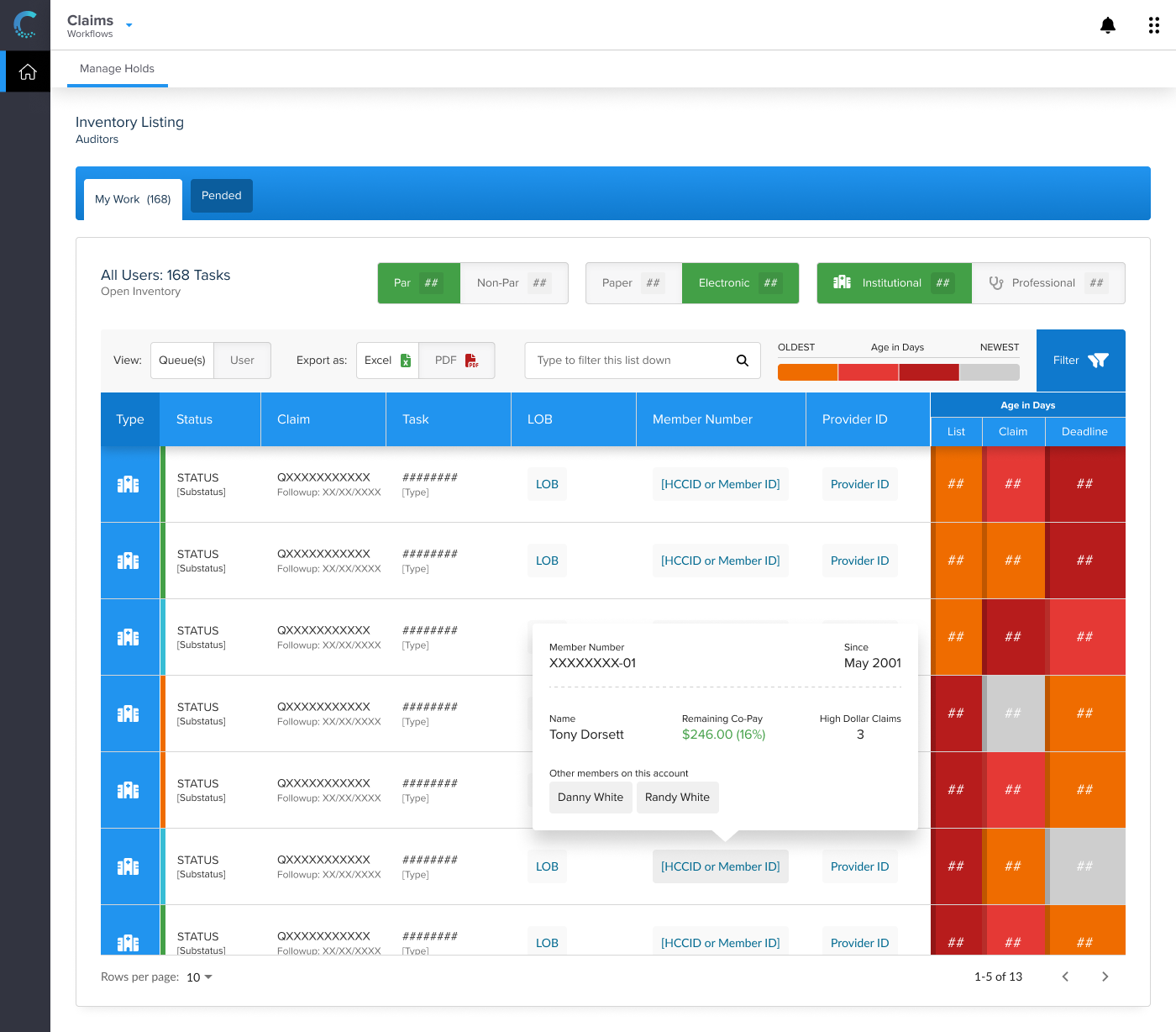
Task: Click the Danny White member chip
Action: point(590,798)
